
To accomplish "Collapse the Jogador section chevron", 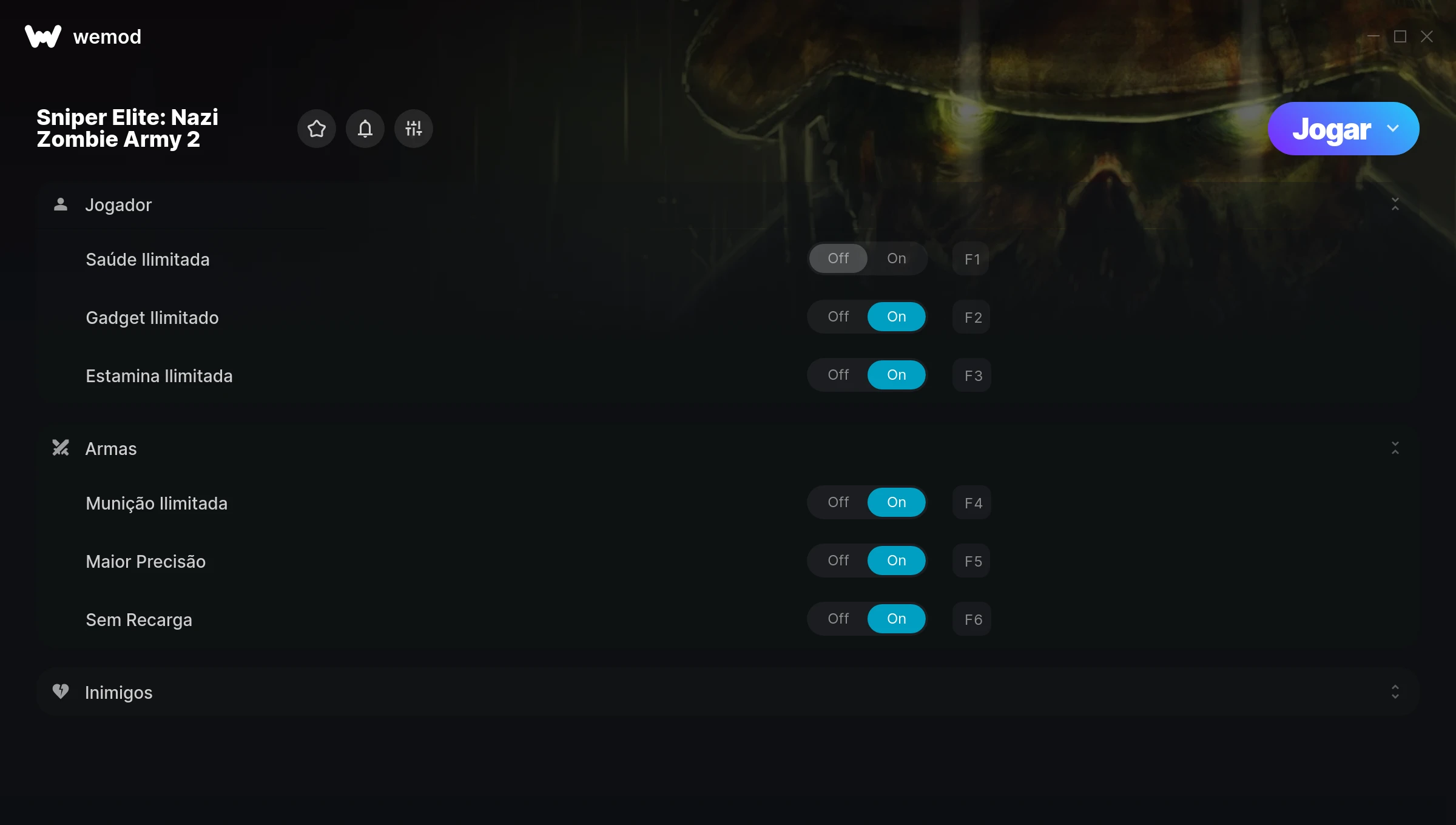I will [x=1395, y=204].
